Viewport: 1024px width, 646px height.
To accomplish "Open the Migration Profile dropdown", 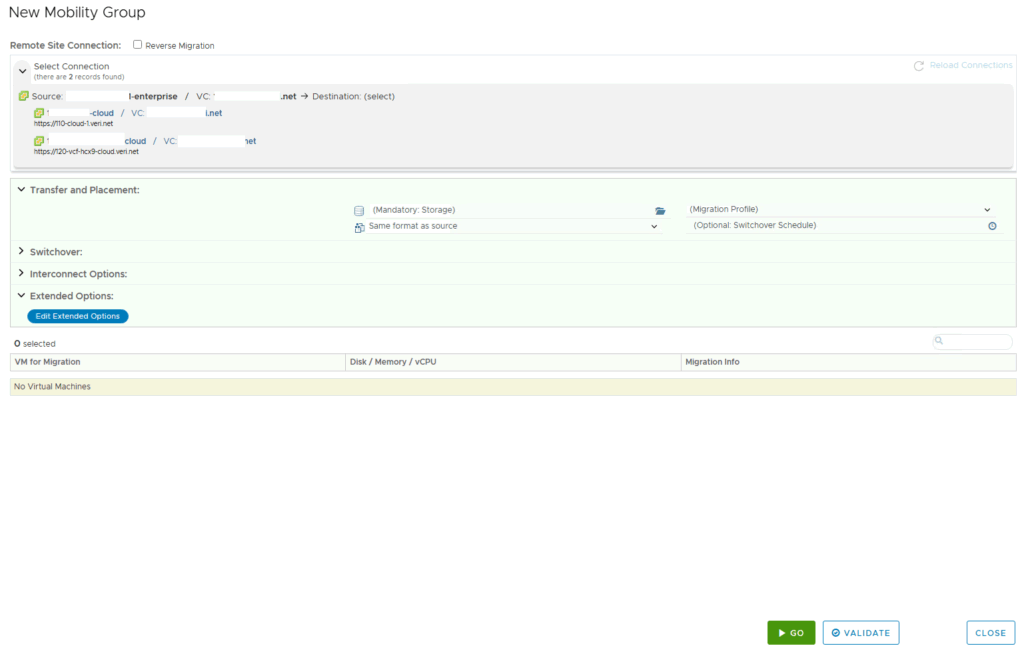I will 840,210.
